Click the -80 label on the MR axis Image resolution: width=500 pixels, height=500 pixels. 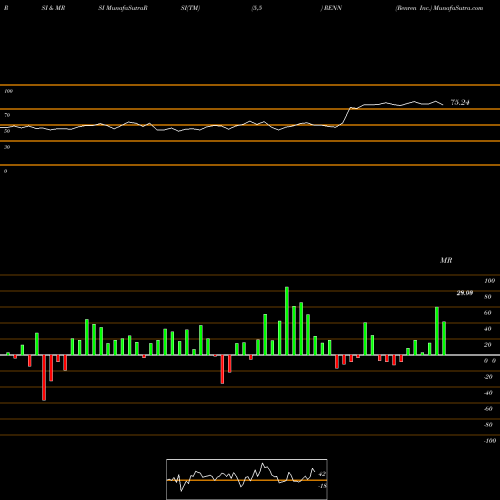coord(488,425)
